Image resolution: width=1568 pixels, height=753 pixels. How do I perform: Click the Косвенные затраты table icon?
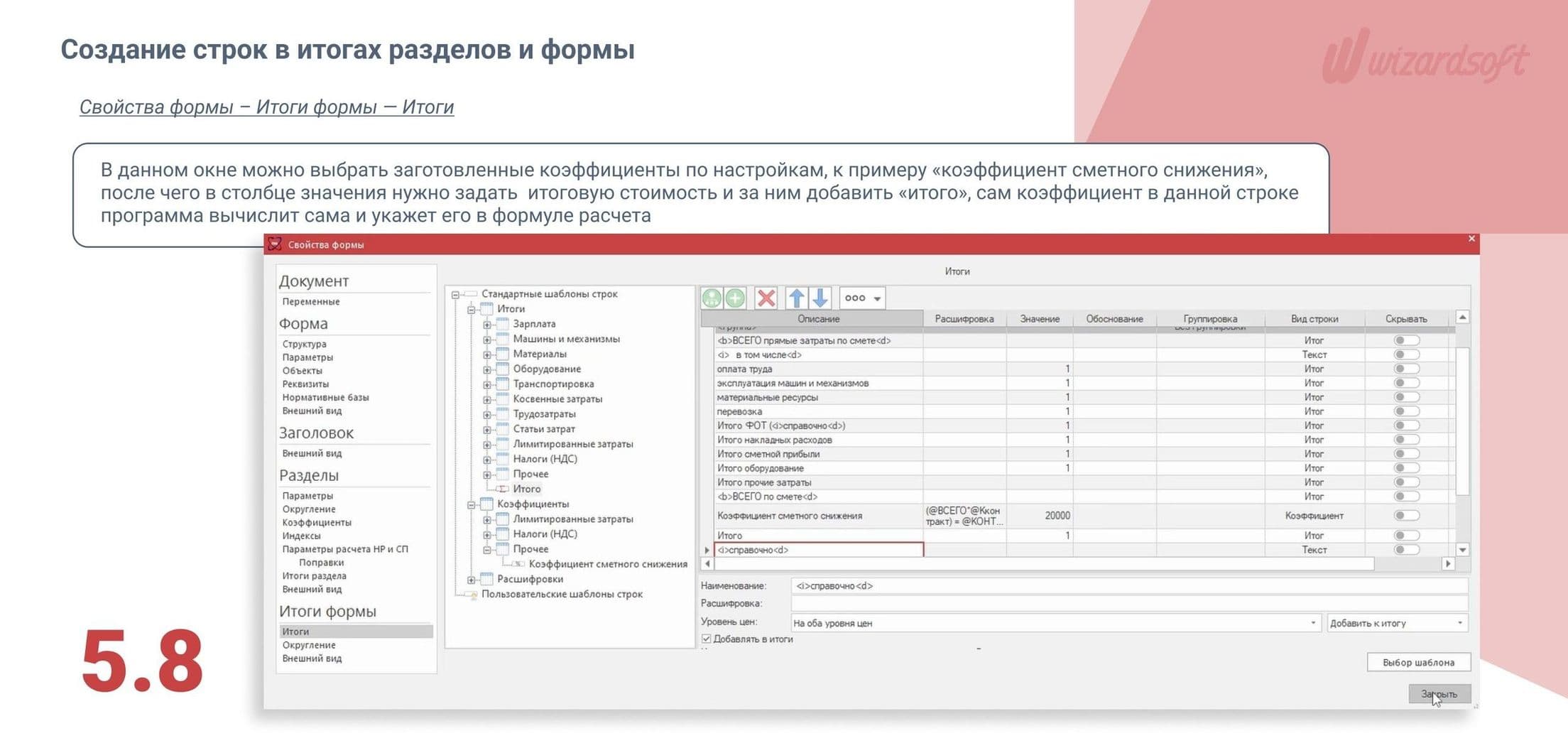tap(503, 399)
